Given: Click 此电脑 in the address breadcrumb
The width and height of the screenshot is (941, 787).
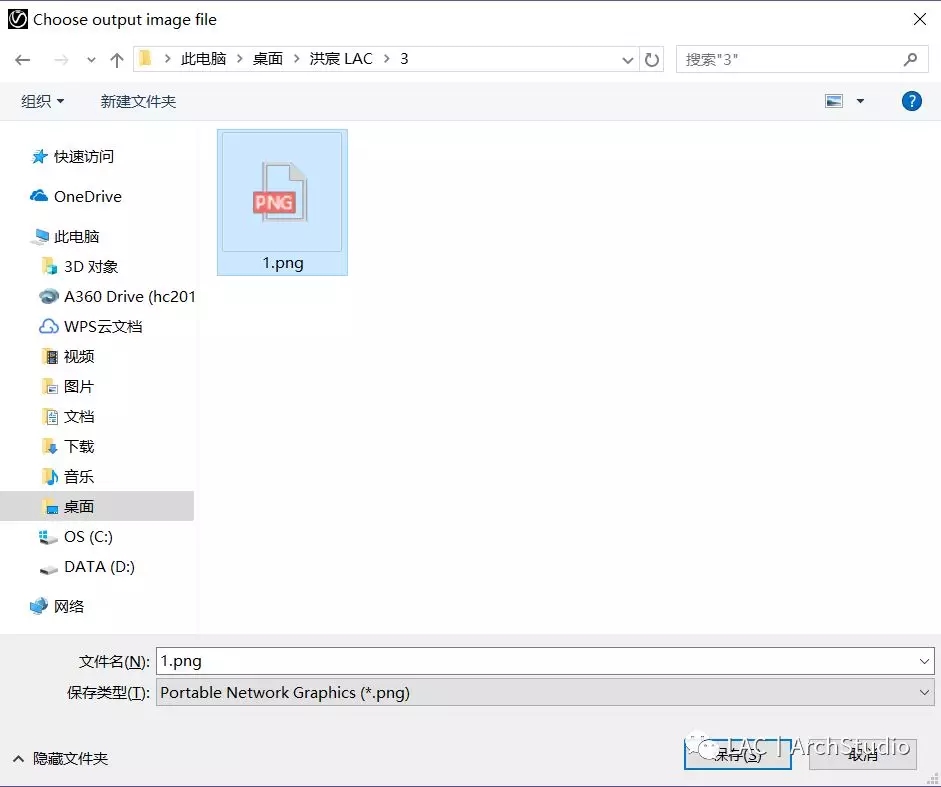Looking at the screenshot, I should click(x=203, y=59).
